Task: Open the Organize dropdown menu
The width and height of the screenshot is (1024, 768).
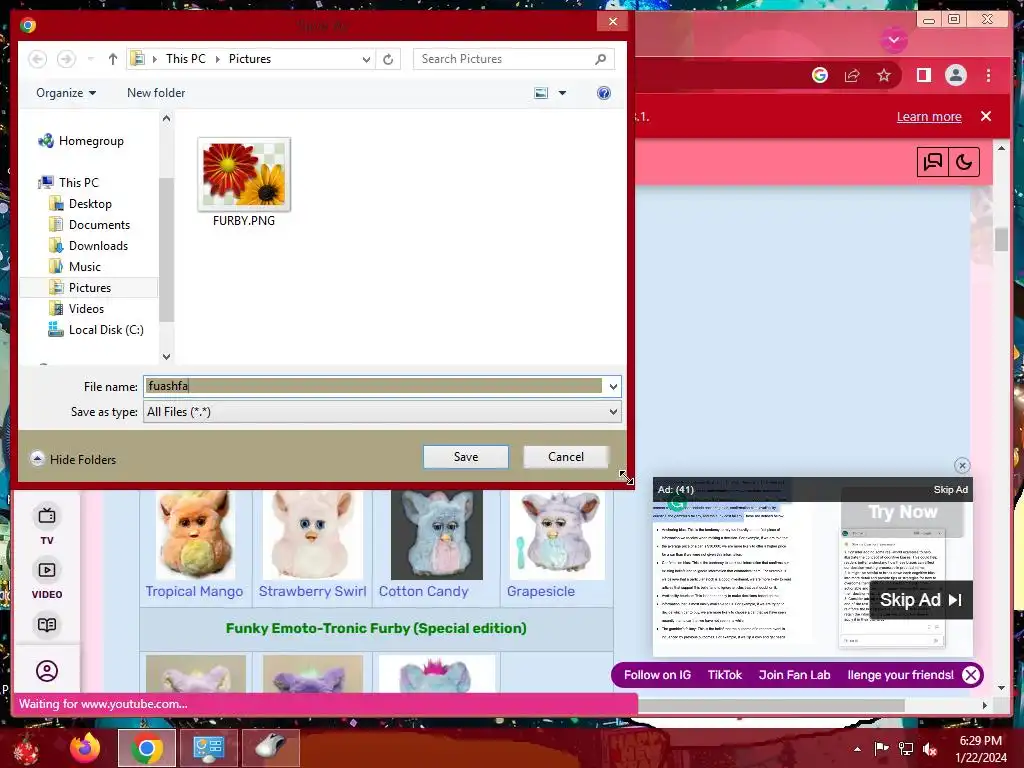Action: (x=66, y=93)
